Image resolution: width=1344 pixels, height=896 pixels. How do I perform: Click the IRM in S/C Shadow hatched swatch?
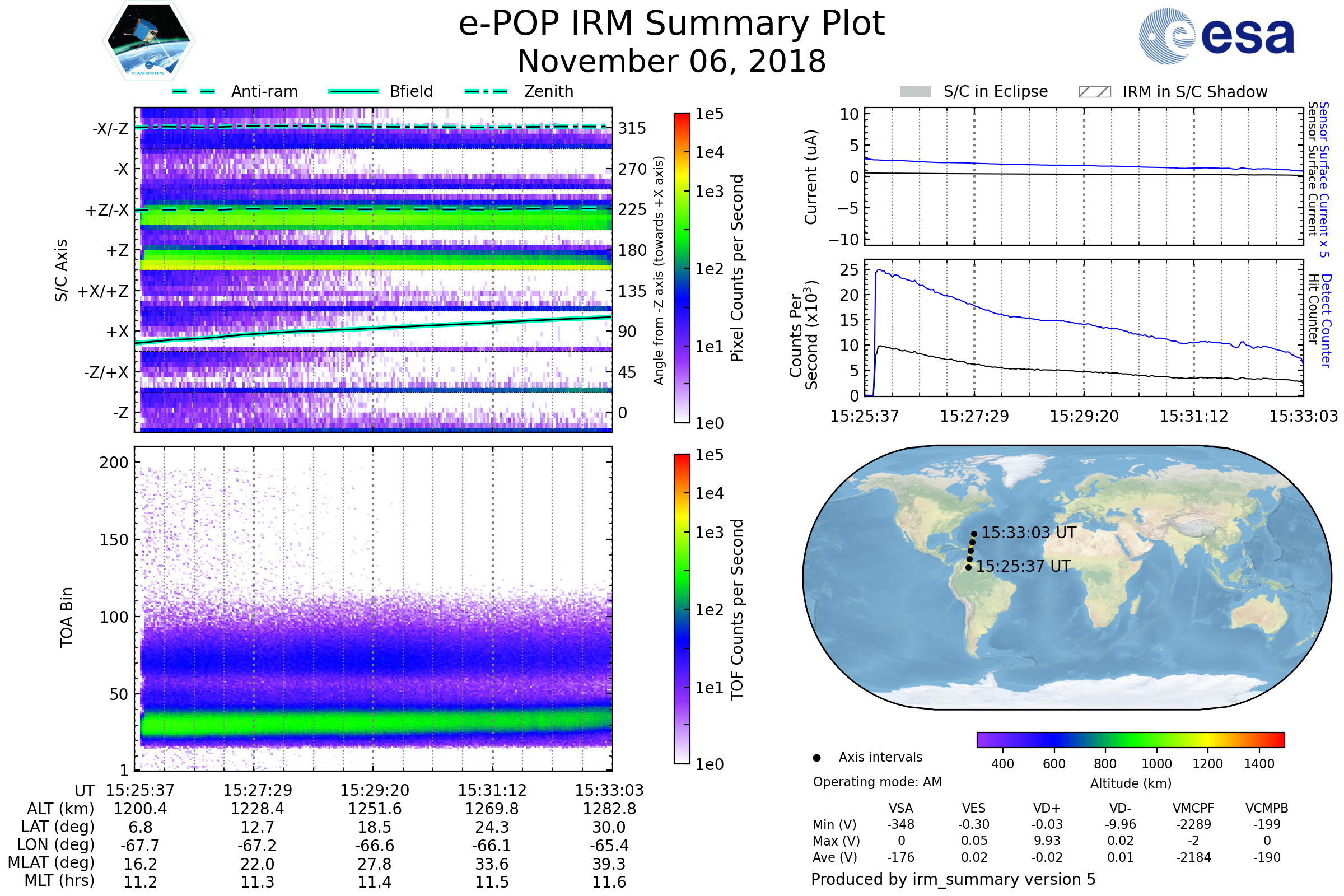point(1095,92)
